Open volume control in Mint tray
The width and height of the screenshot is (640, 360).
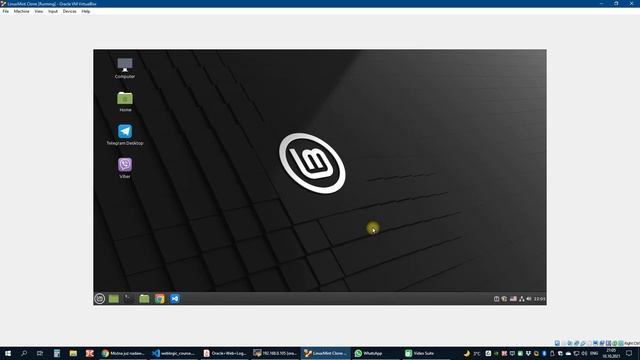(529, 299)
